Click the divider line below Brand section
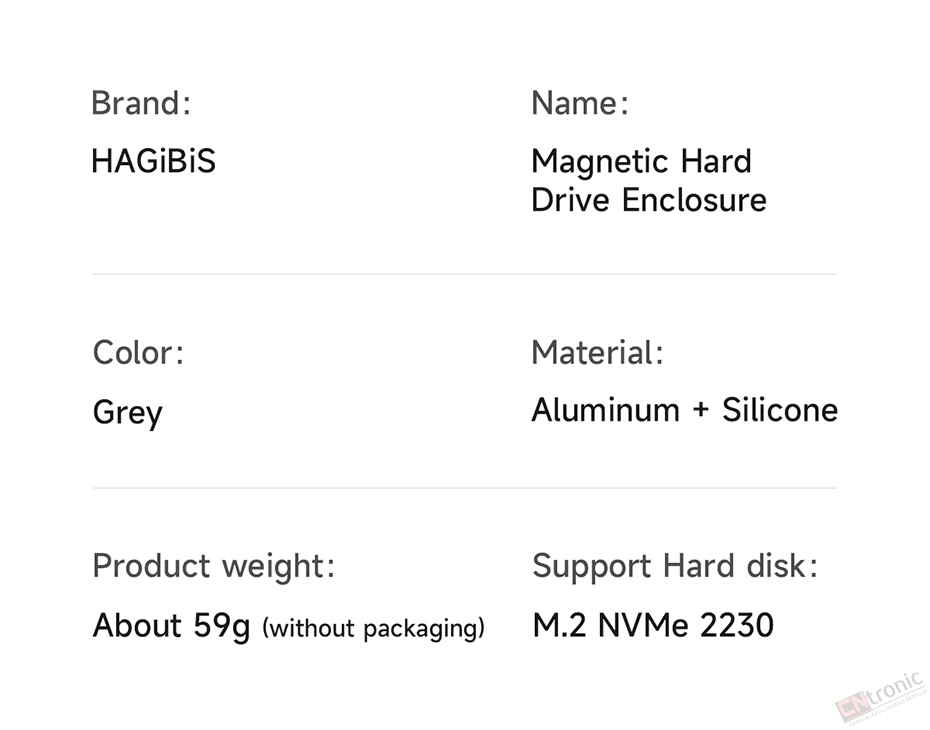The image size is (930, 730). (x=464, y=274)
